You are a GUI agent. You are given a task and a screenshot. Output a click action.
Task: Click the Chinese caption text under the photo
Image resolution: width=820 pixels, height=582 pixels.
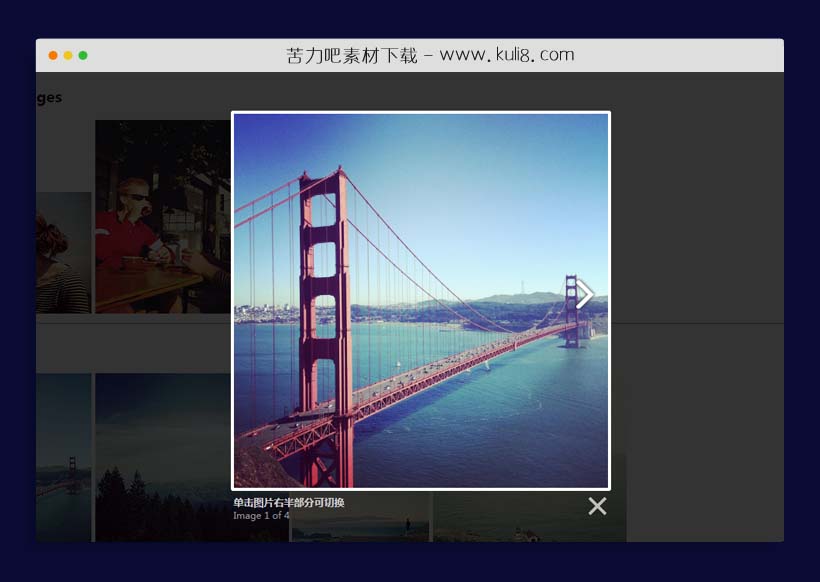point(289,502)
